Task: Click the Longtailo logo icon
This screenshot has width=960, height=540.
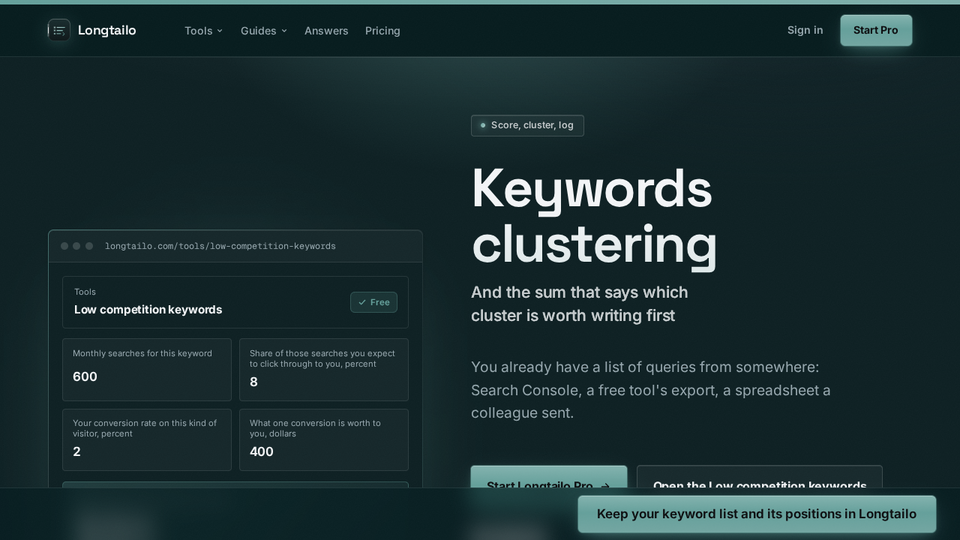Action: (x=59, y=30)
